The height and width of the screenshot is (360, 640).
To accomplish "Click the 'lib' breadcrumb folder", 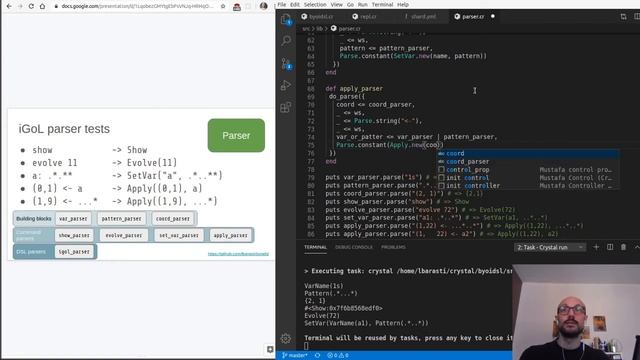I will coord(320,29).
